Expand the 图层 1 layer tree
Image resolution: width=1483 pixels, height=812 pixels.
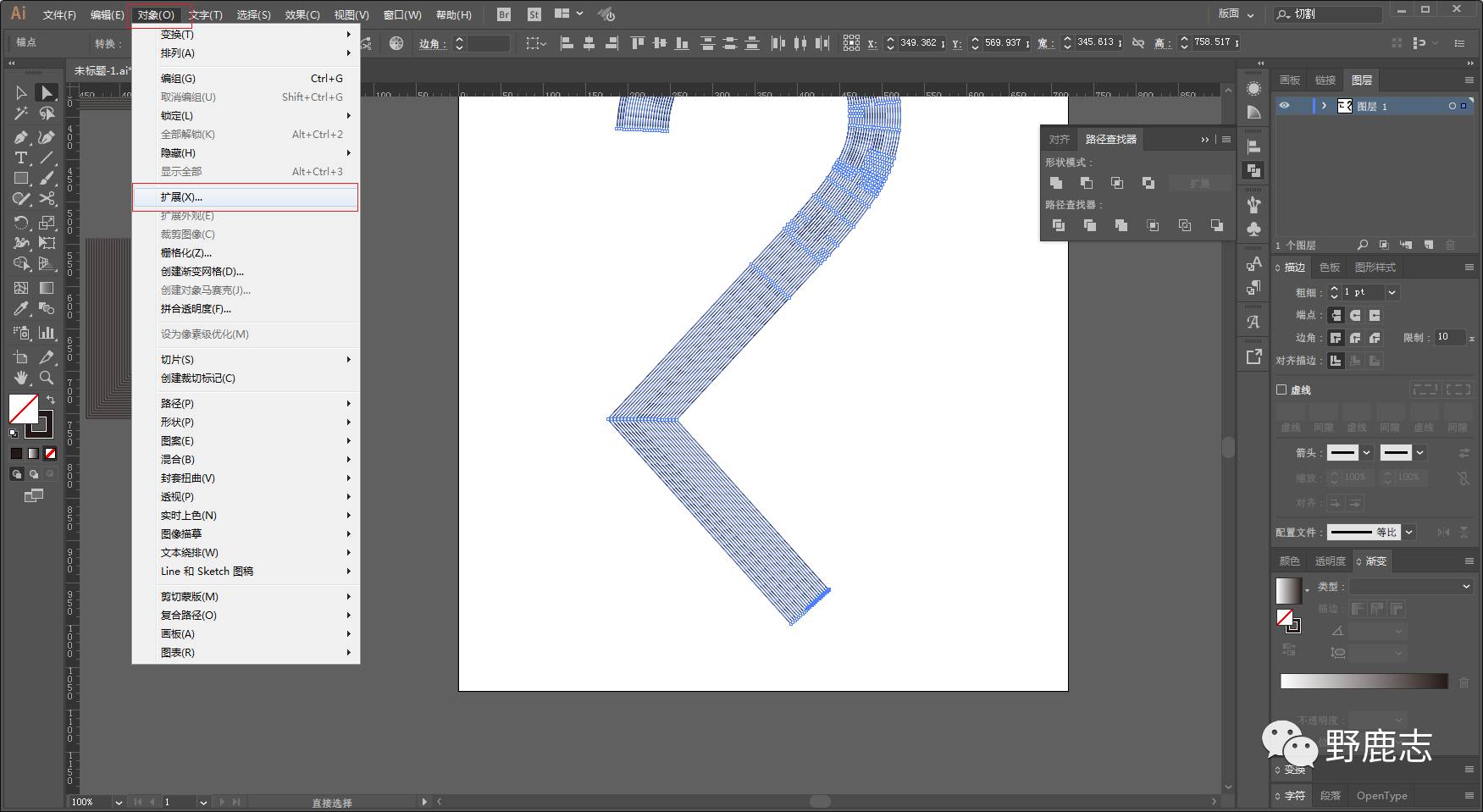click(1324, 106)
